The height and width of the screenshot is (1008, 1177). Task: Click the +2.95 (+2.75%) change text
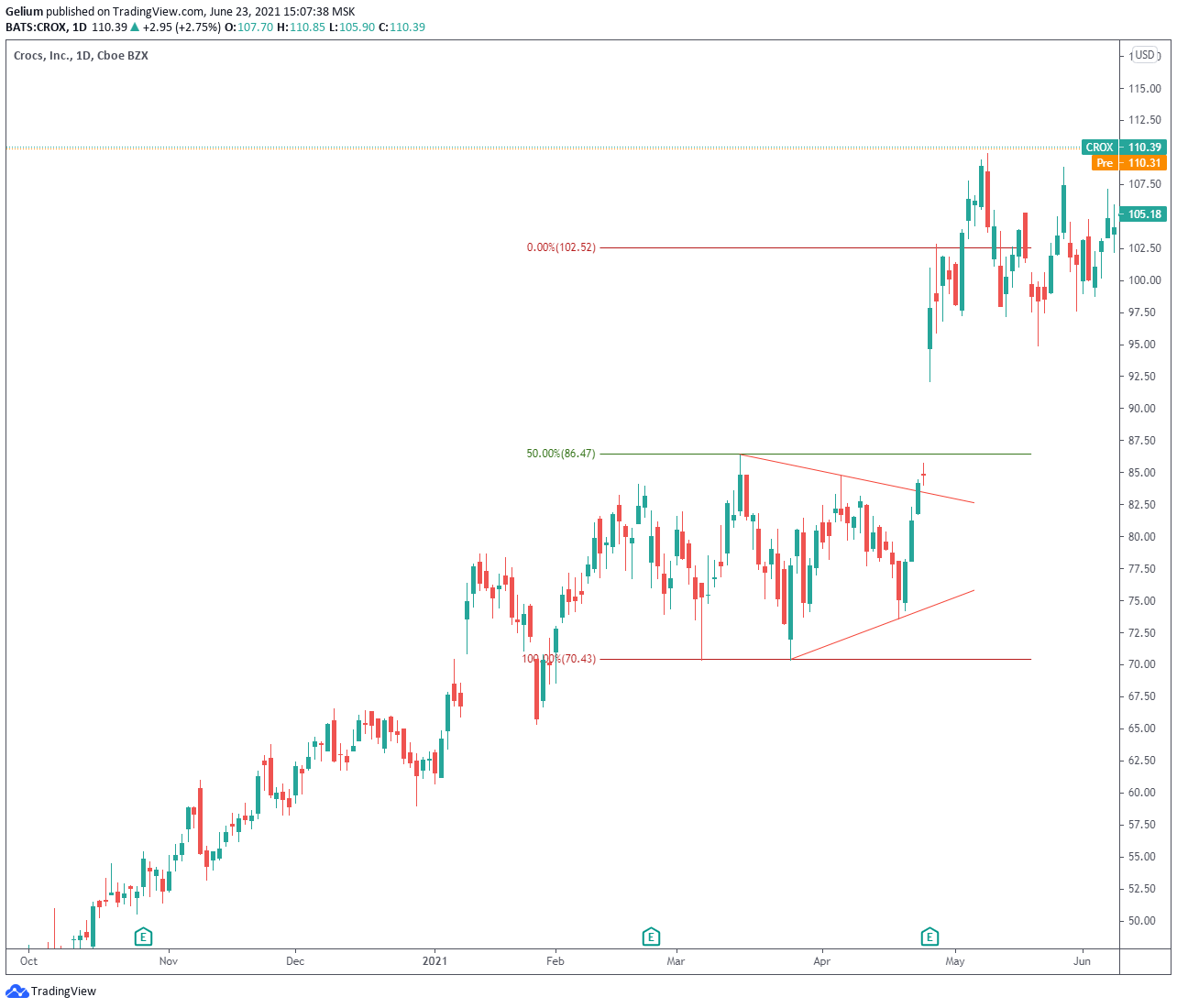[x=181, y=27]
